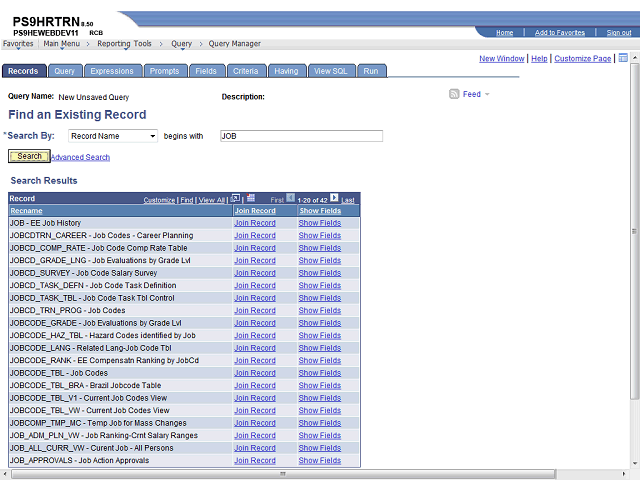This screenshot has width=640, height=480.
Task: Join Record for JOBCD_GRADE_LNG row
Action: click(x=255, y=260)
